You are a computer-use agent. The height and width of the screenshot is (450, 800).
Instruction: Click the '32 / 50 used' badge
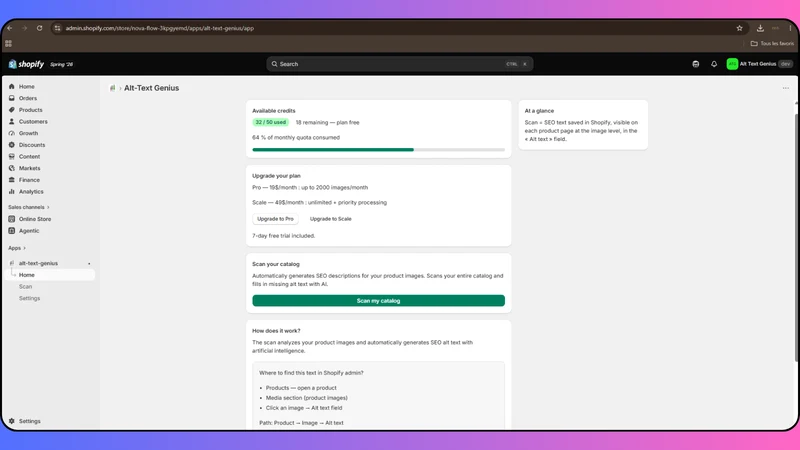[x=270, y=122]
